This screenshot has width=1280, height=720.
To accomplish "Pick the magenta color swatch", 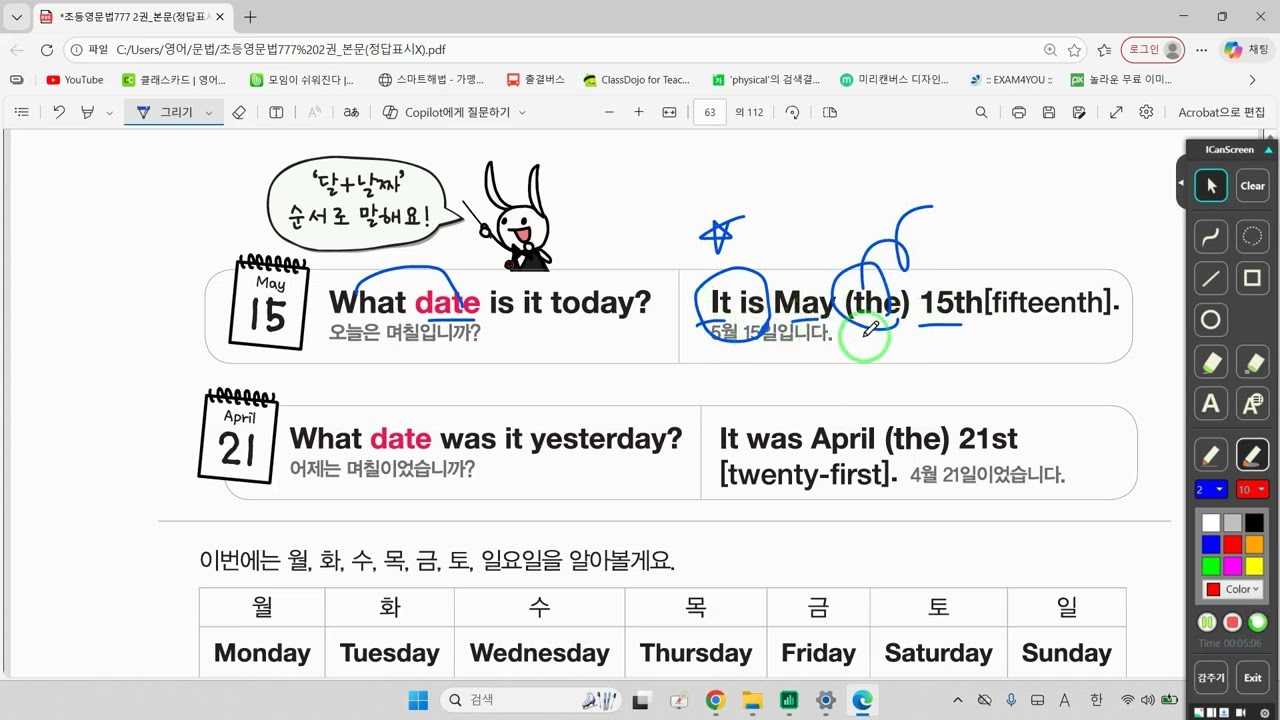I will [1232, 566].
